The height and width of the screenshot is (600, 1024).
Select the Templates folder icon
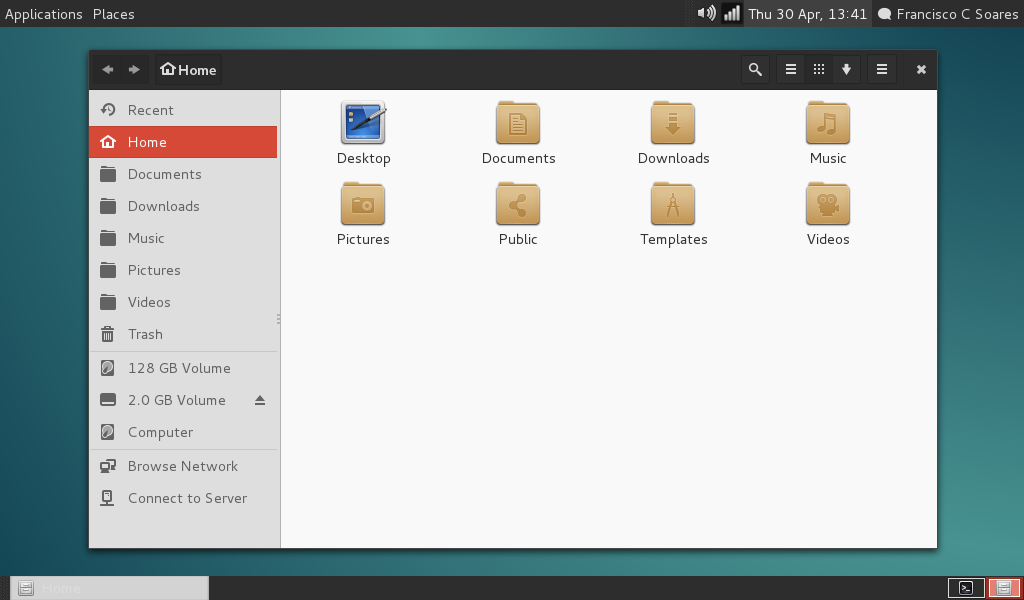(x=673, y=204)
